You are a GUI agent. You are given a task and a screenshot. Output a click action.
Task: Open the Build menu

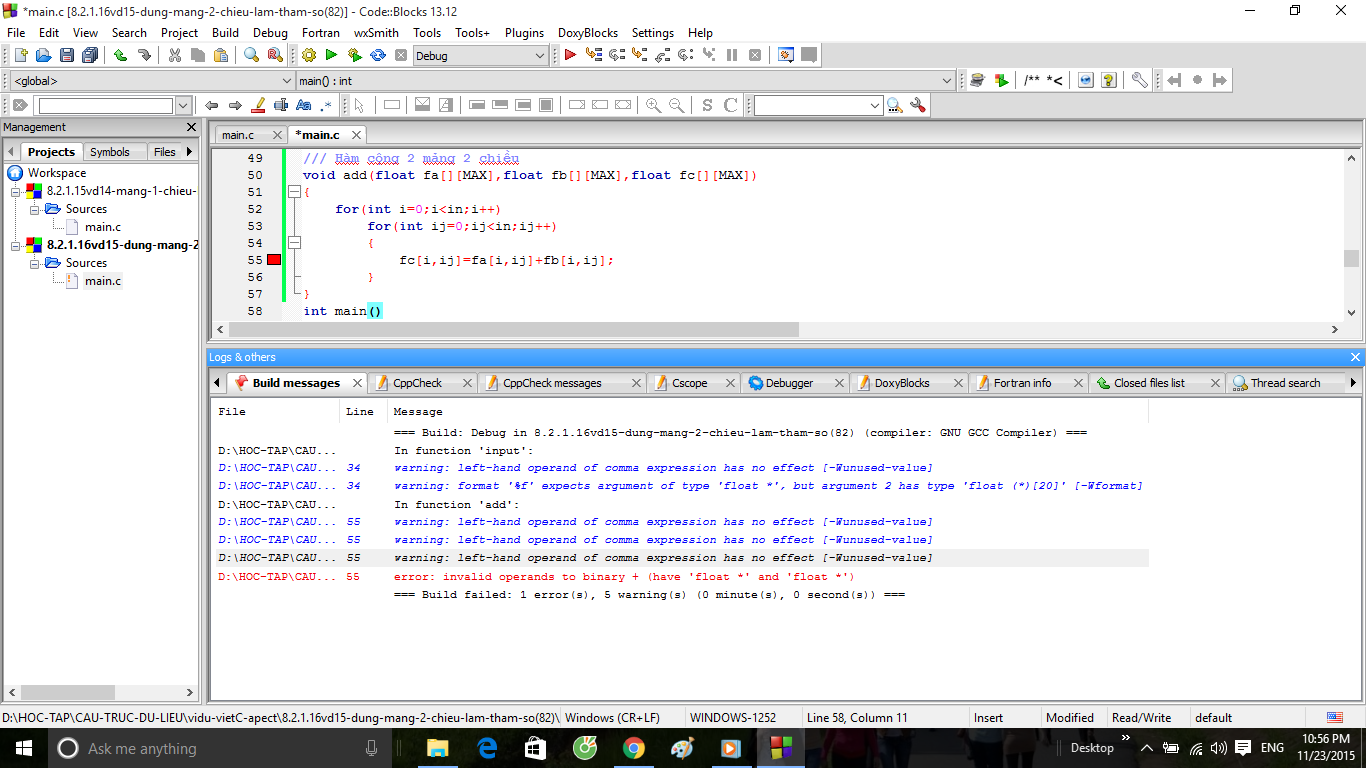pyautogui.click(x=225, y=32)
